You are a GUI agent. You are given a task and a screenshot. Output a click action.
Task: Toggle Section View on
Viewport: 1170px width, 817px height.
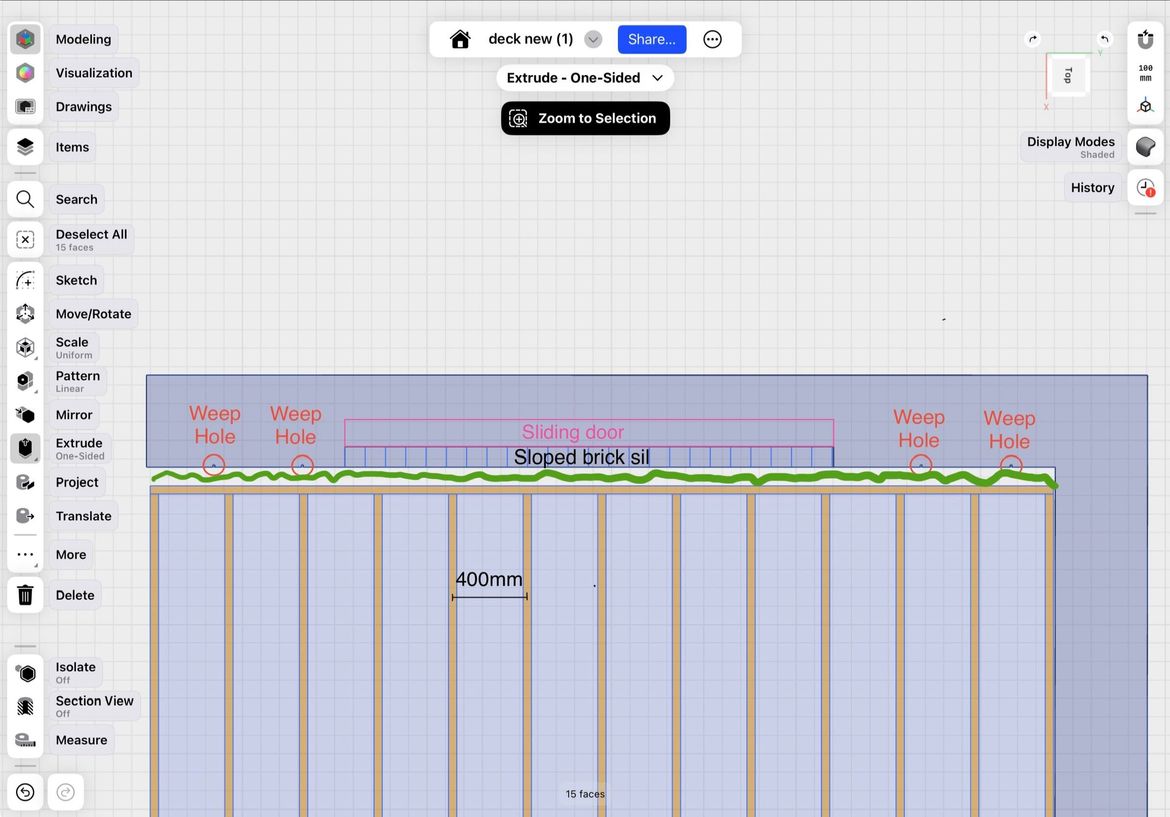click(x=26, y=706)
